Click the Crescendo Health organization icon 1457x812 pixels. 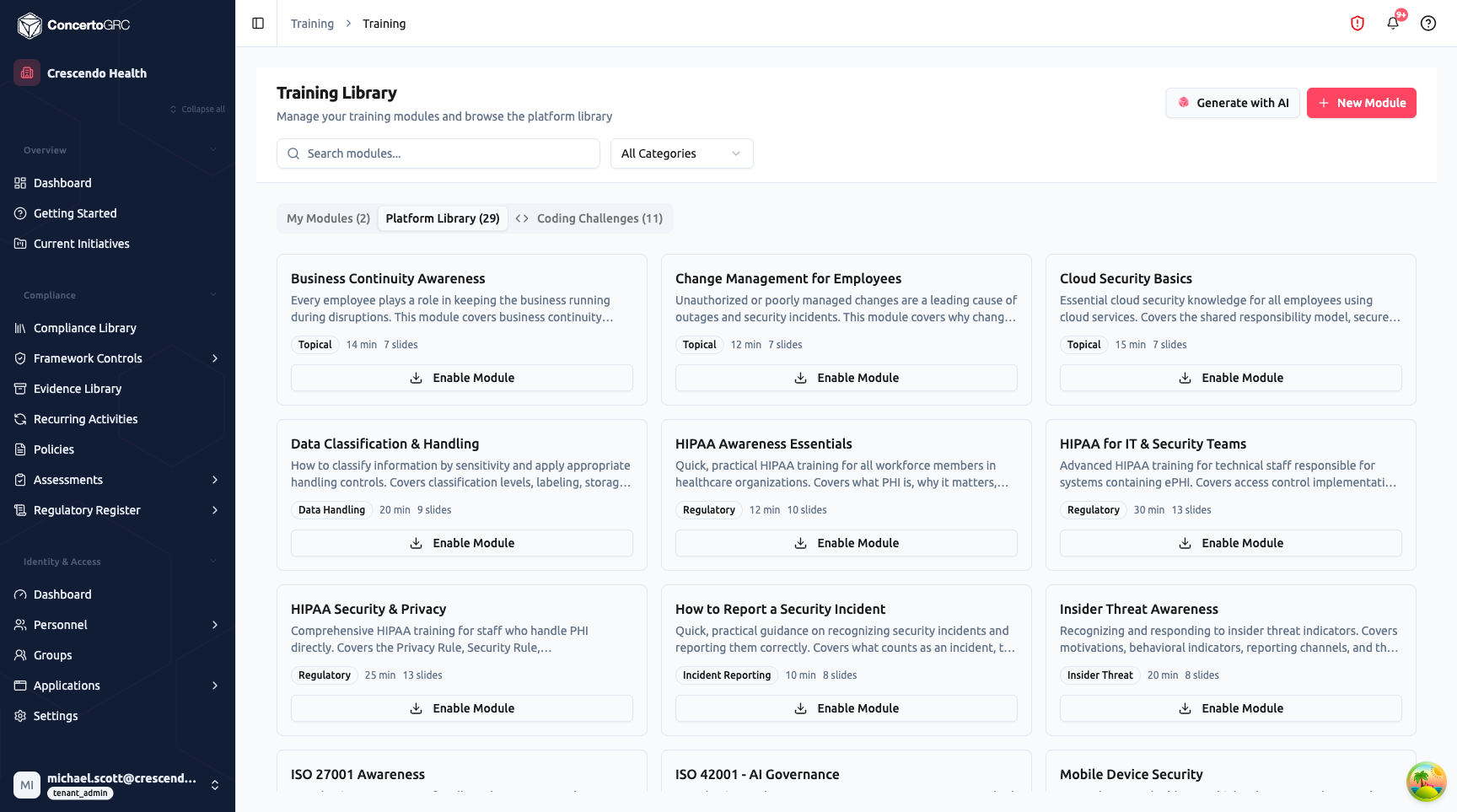(x=27, y=73)
